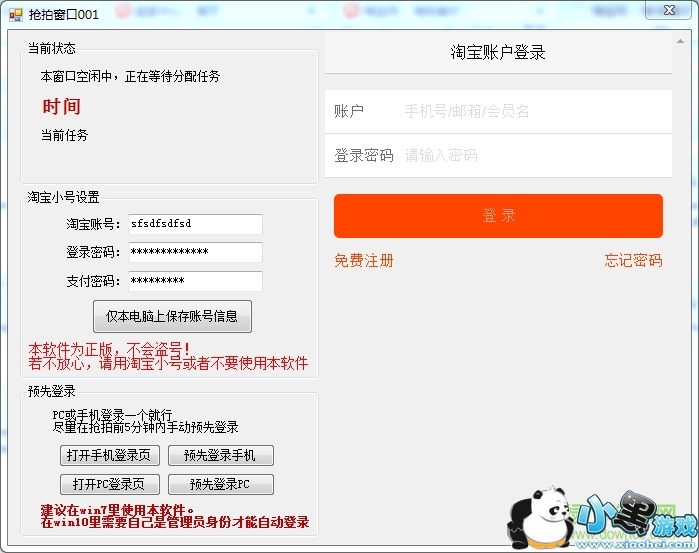
Task: Click the 请输入密码 password field
Action: click(498, 156)
